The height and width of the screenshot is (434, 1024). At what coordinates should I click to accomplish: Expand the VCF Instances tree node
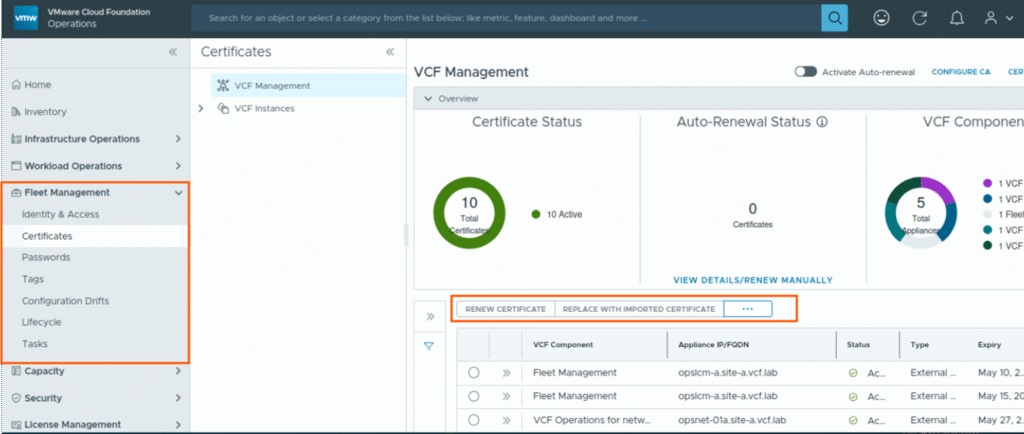[x=201, y=108]
